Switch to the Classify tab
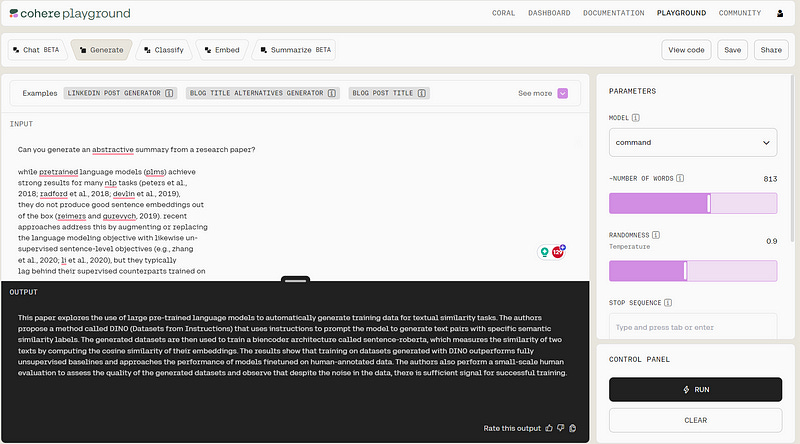 [164, 50]
